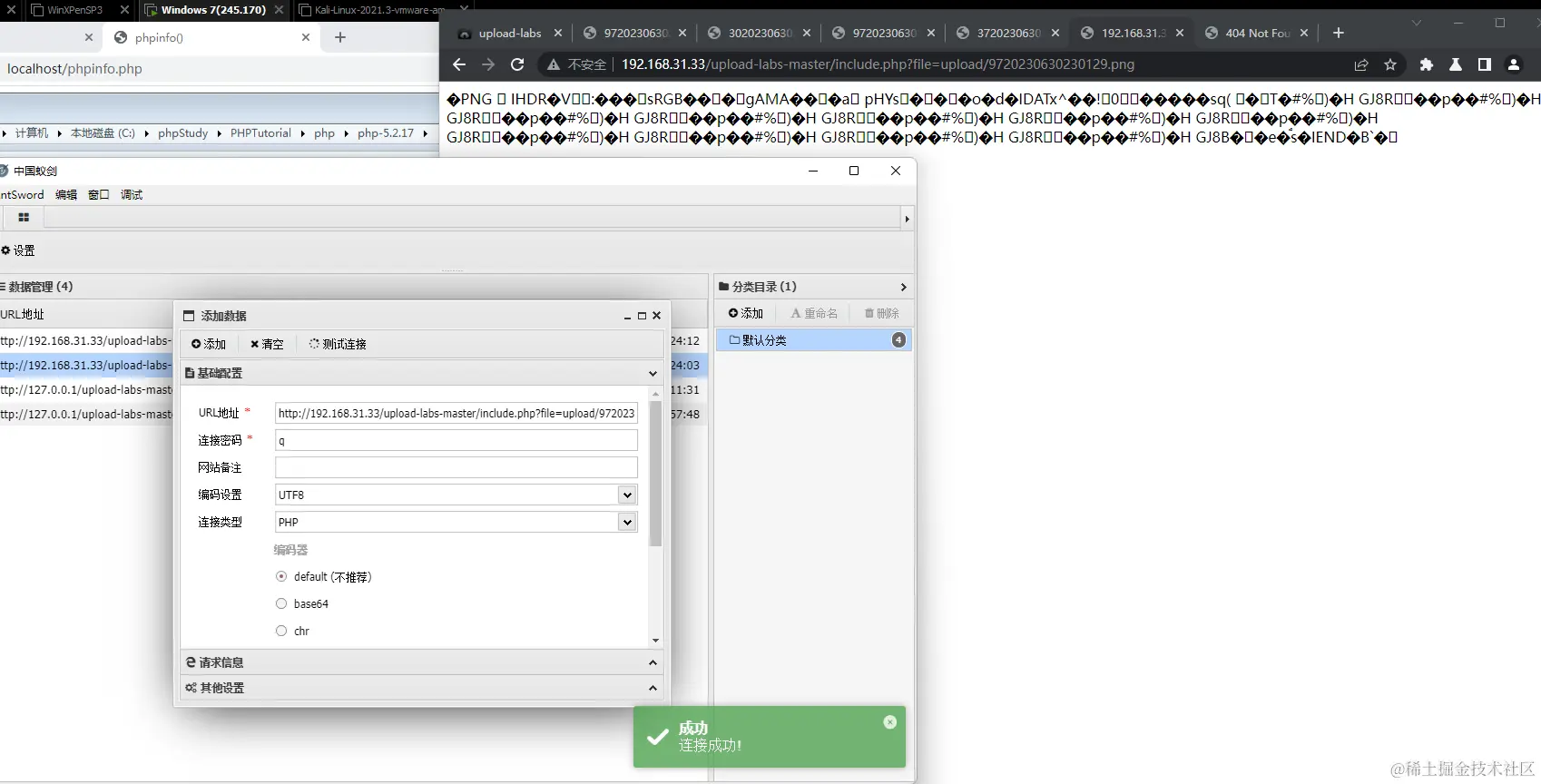Click php-5.2.17 in the explorer breadcrumb
Screen dimensions: 1541x784
(x=386, y=132)
